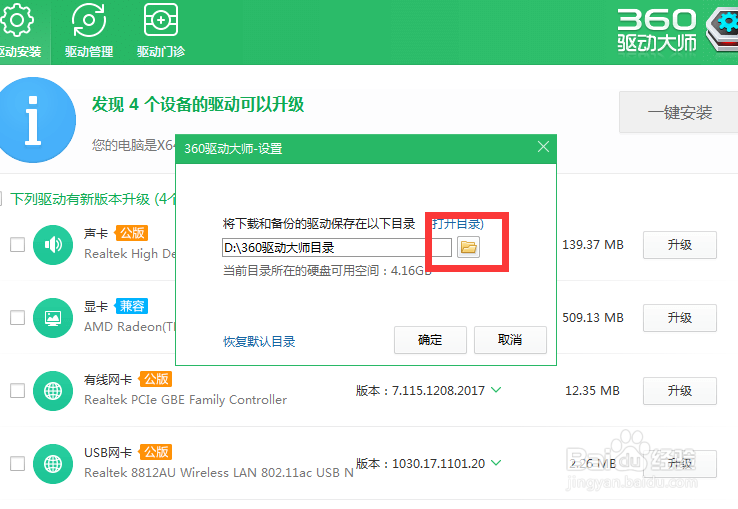Screen dimensions: 738x509
Task: Click the 公版 tag next to 有线网卡
Action: [156, 379]
